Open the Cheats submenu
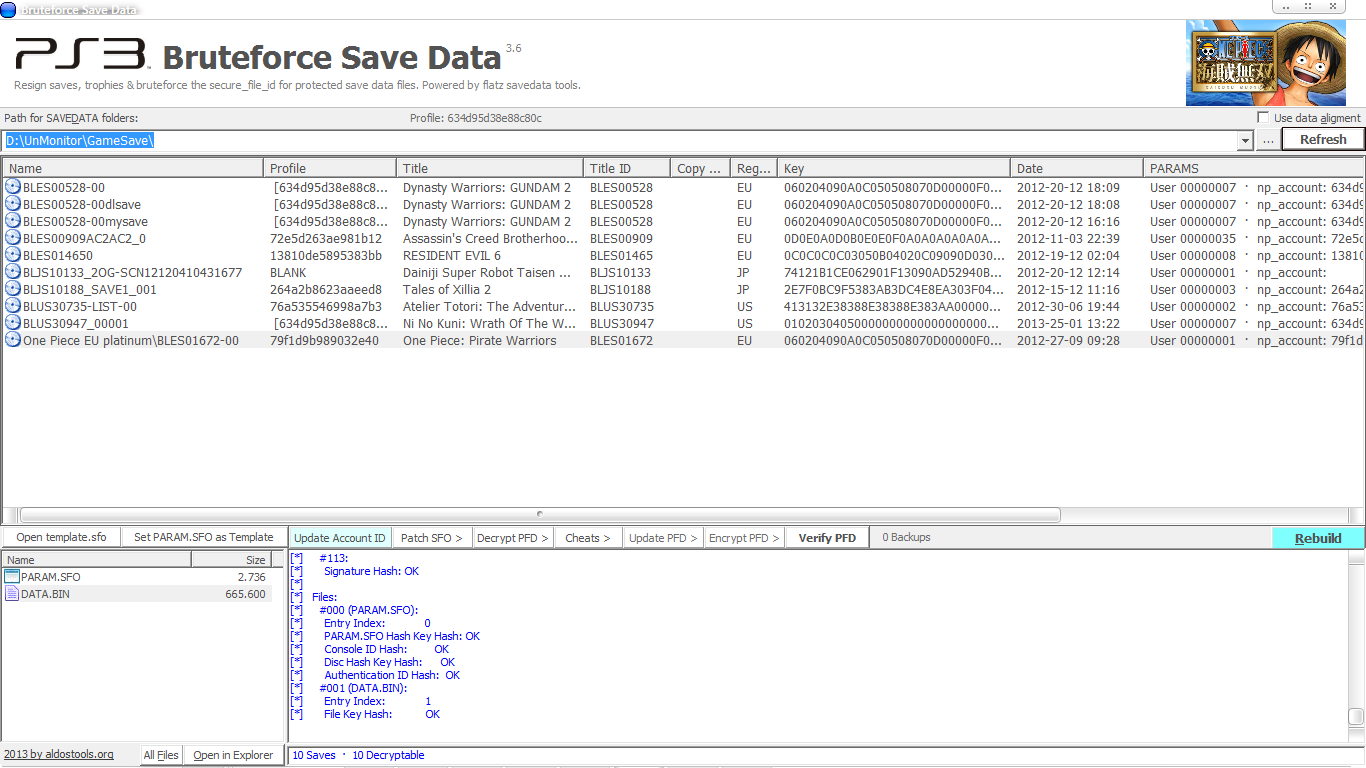The height and width of the screenshot is (768, 1366). pos(587,538)
